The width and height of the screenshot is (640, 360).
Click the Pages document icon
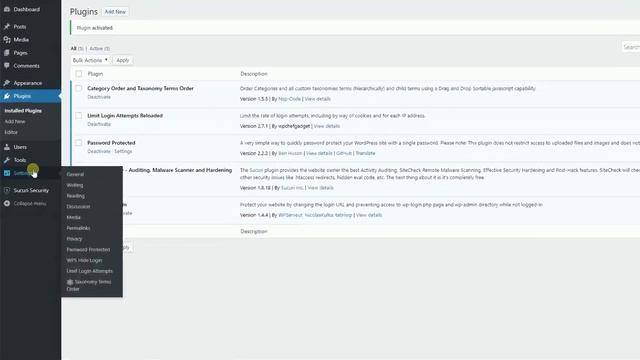pos(7,53)
